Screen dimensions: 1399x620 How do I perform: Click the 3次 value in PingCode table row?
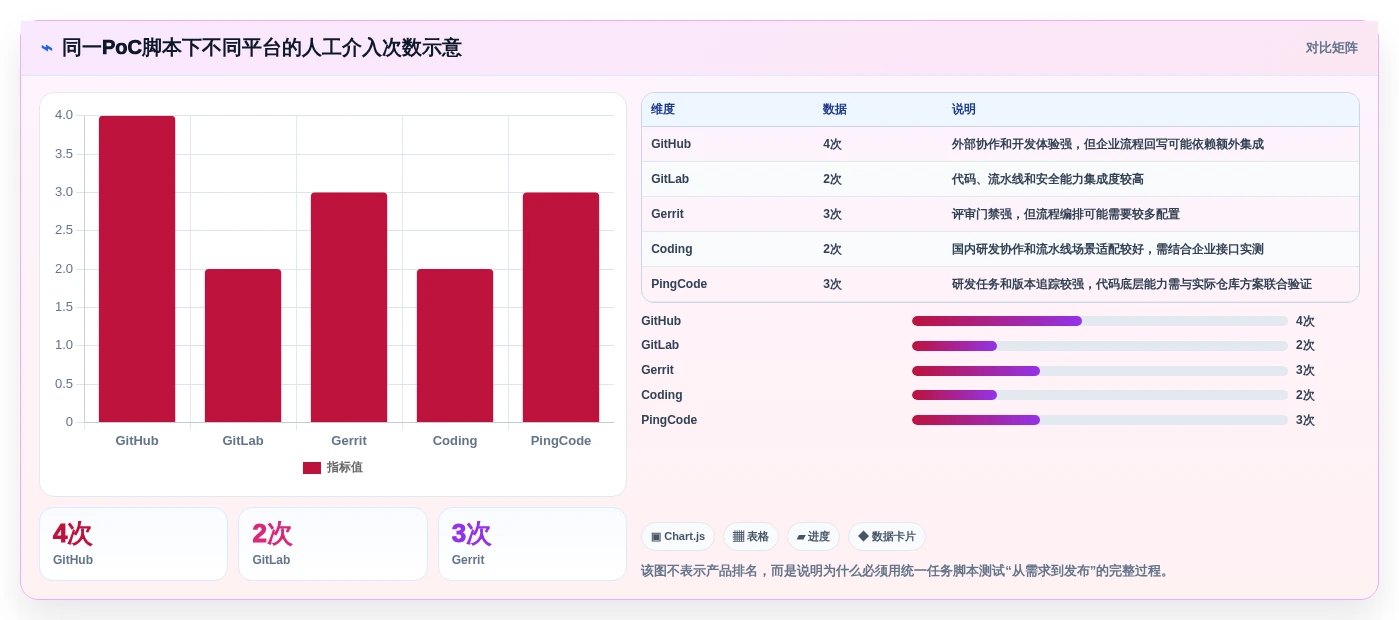[832, 284]
